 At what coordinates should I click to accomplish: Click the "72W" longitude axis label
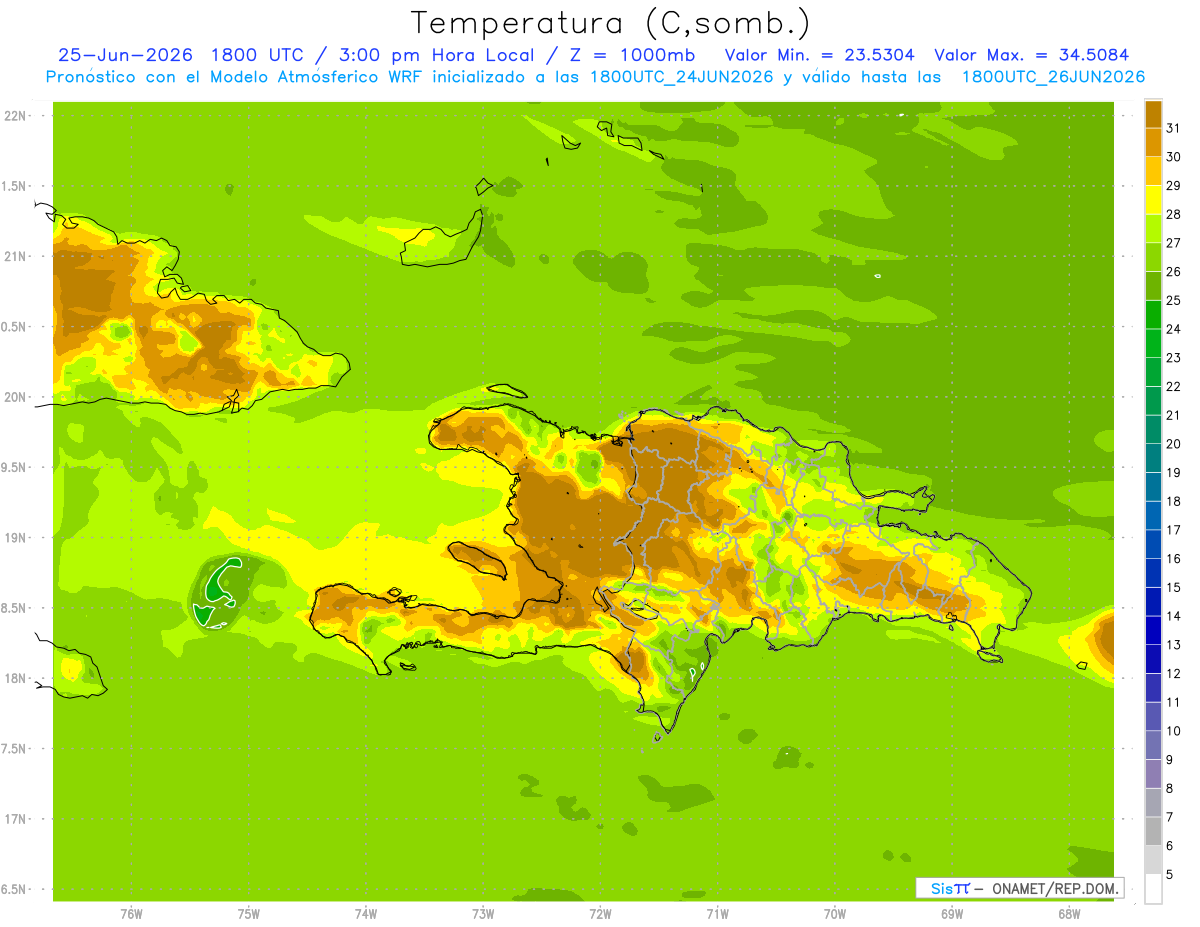600,914
